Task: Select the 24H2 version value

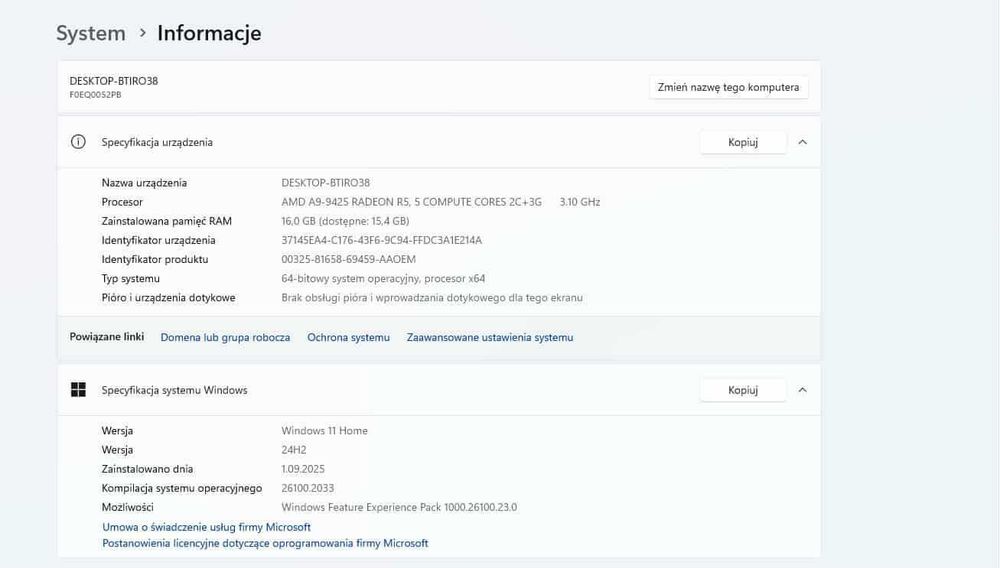Action: (x=293, y=450)
